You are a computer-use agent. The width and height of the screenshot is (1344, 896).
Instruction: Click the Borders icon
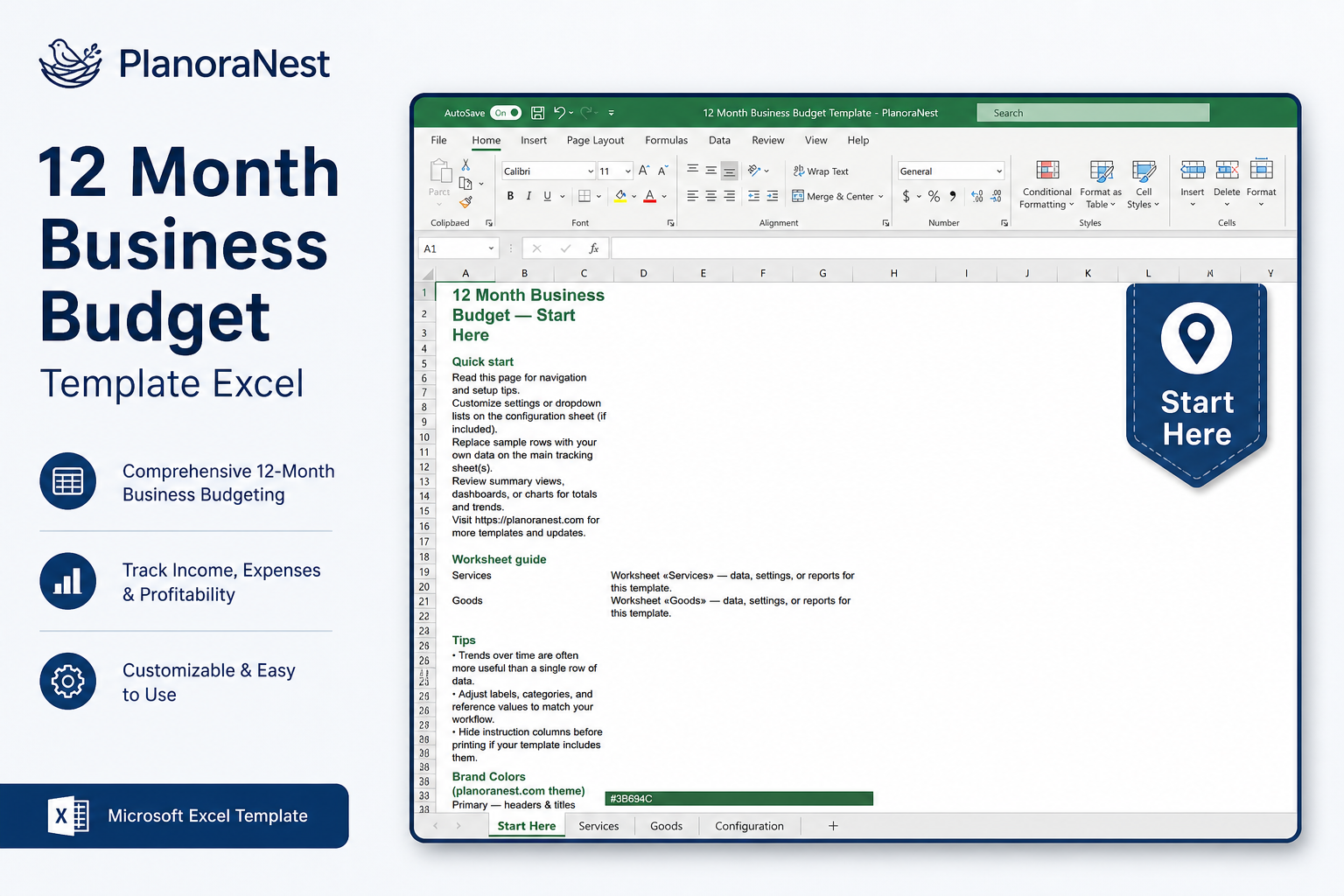click(x=584, y=196)
